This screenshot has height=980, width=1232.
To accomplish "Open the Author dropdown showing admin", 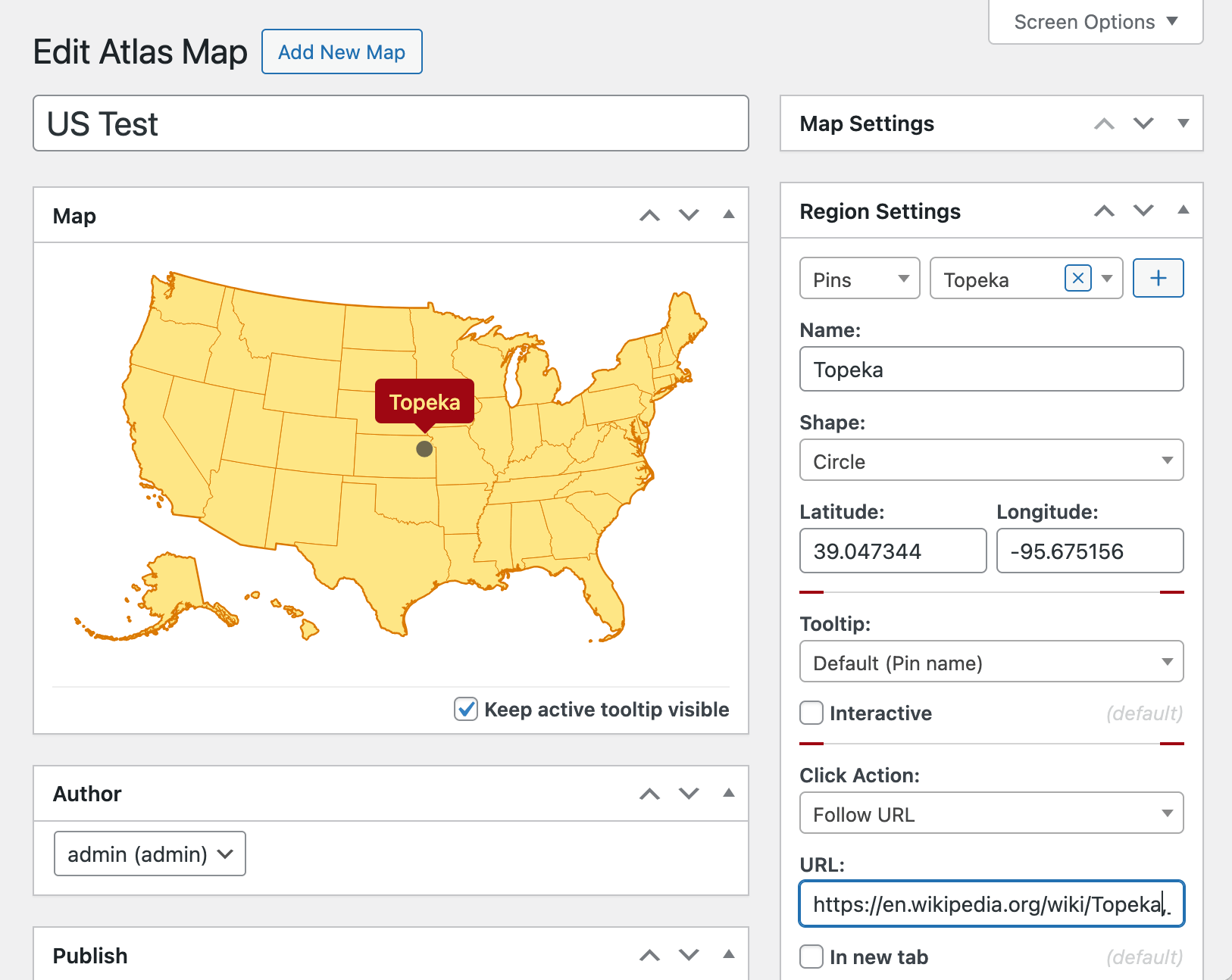I will coord(149,854).
